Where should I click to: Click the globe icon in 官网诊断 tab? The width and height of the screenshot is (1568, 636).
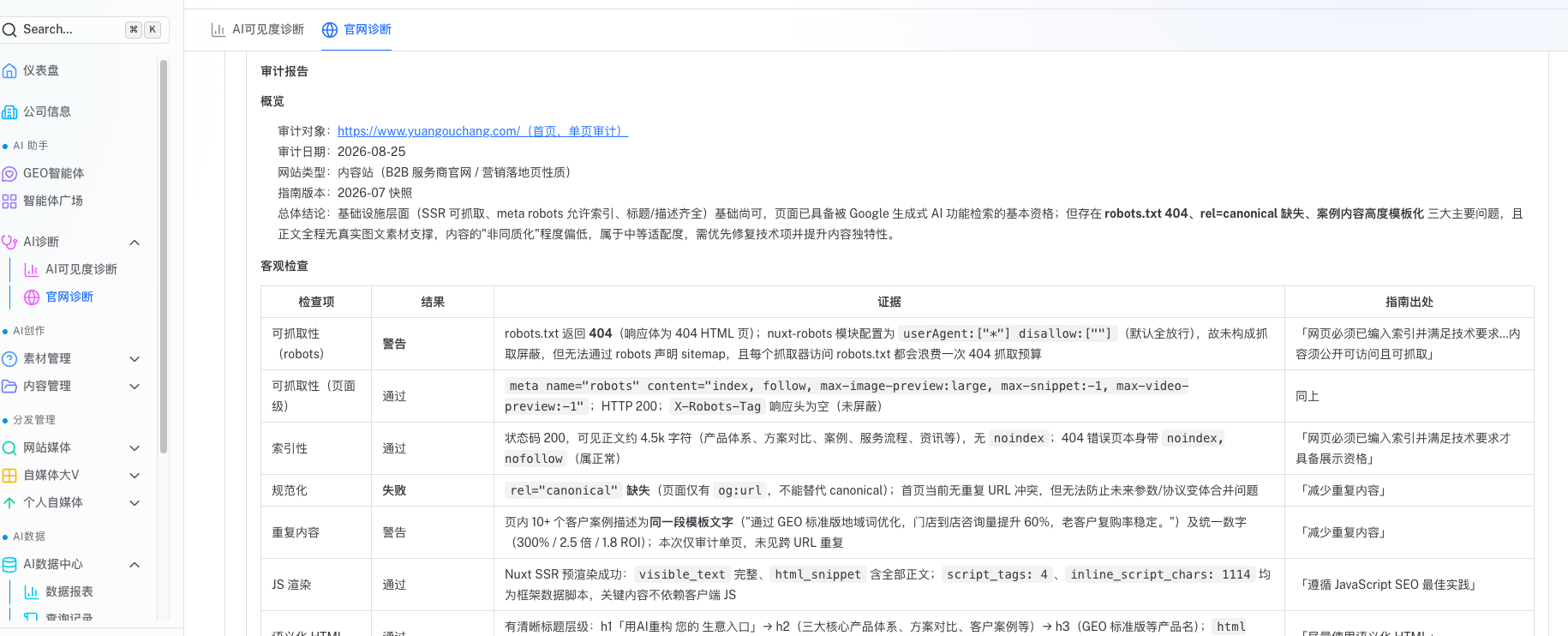pyautogui.click(x=330, y=30)
